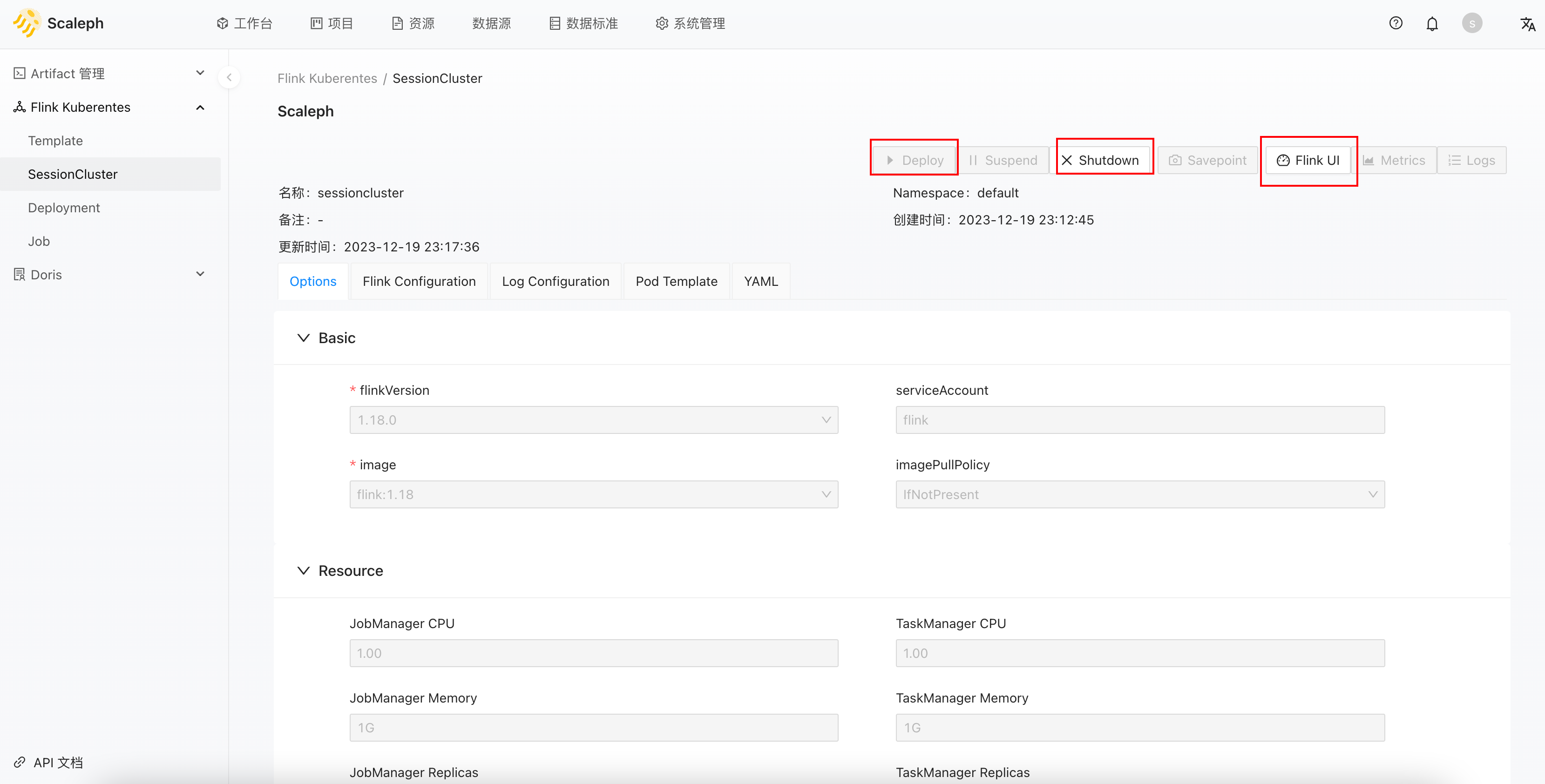Open the 数据源 menu
The image size is (1545, 784).
point(491,23)
